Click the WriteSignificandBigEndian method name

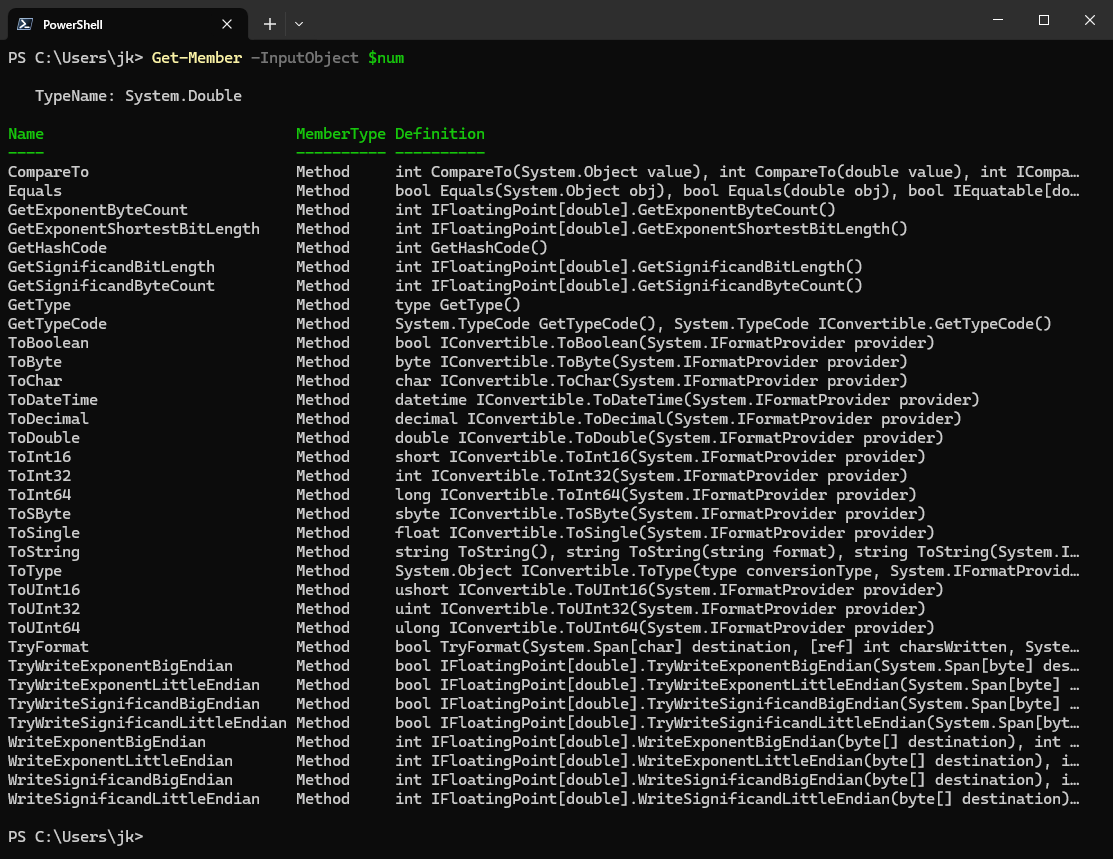pyautogui.click(x=120, y=779)
